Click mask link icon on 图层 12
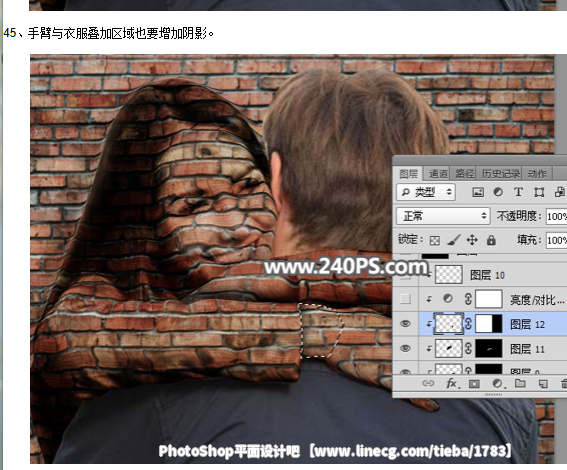The height and width of the screenshot is (470, 567). [468, 324]
